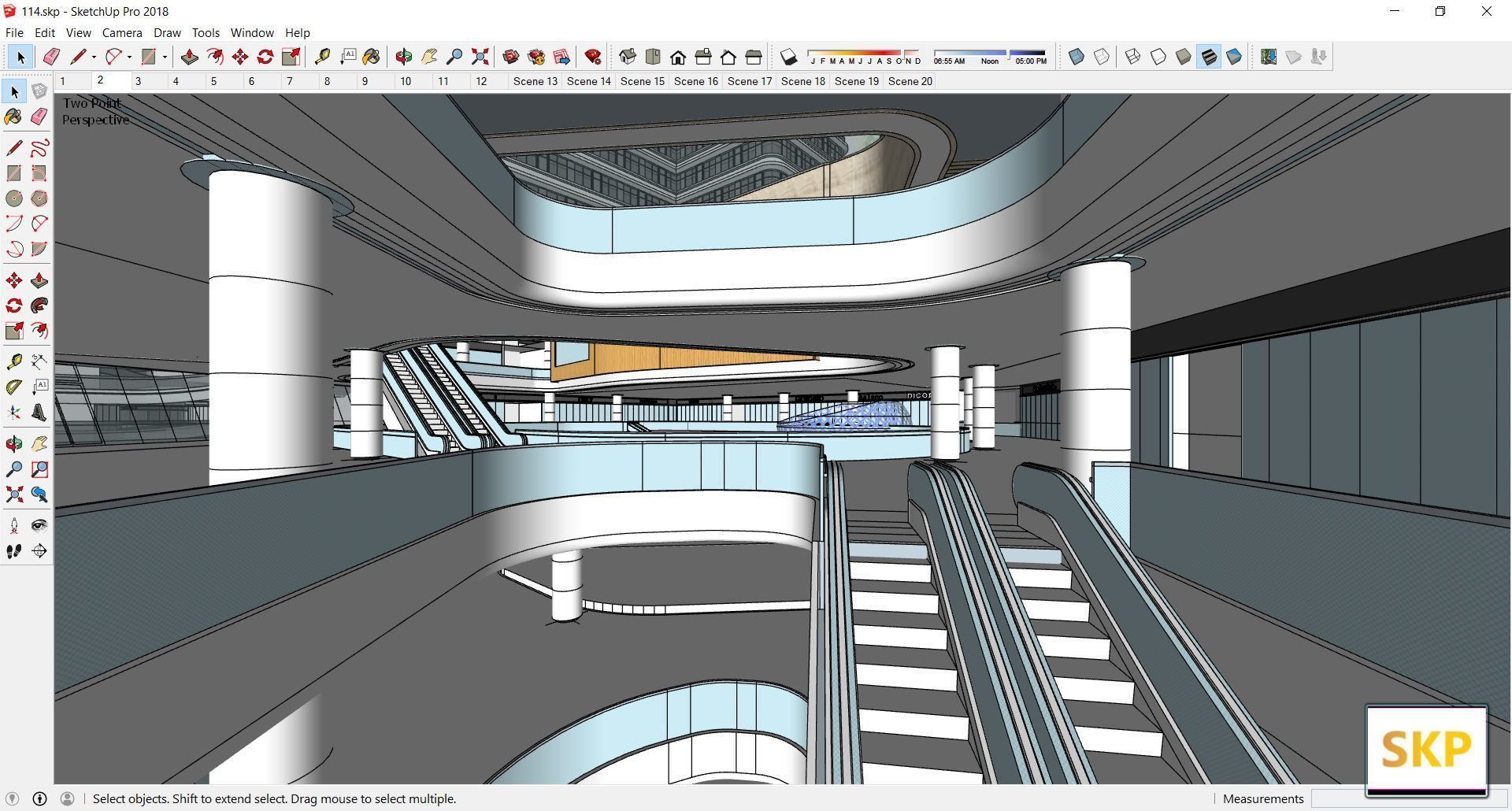
Task: Select the Offset tool in top toolbar
Action: tap(214, 57)
